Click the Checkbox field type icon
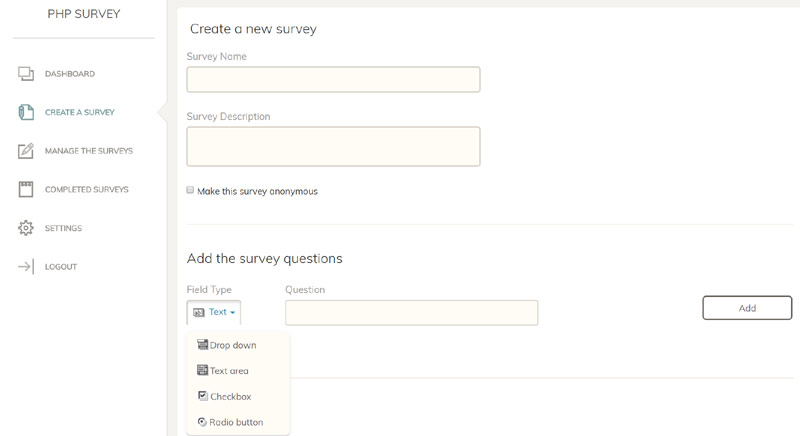The height and width of the screenshot is (436, 800). tap(203, 396)
